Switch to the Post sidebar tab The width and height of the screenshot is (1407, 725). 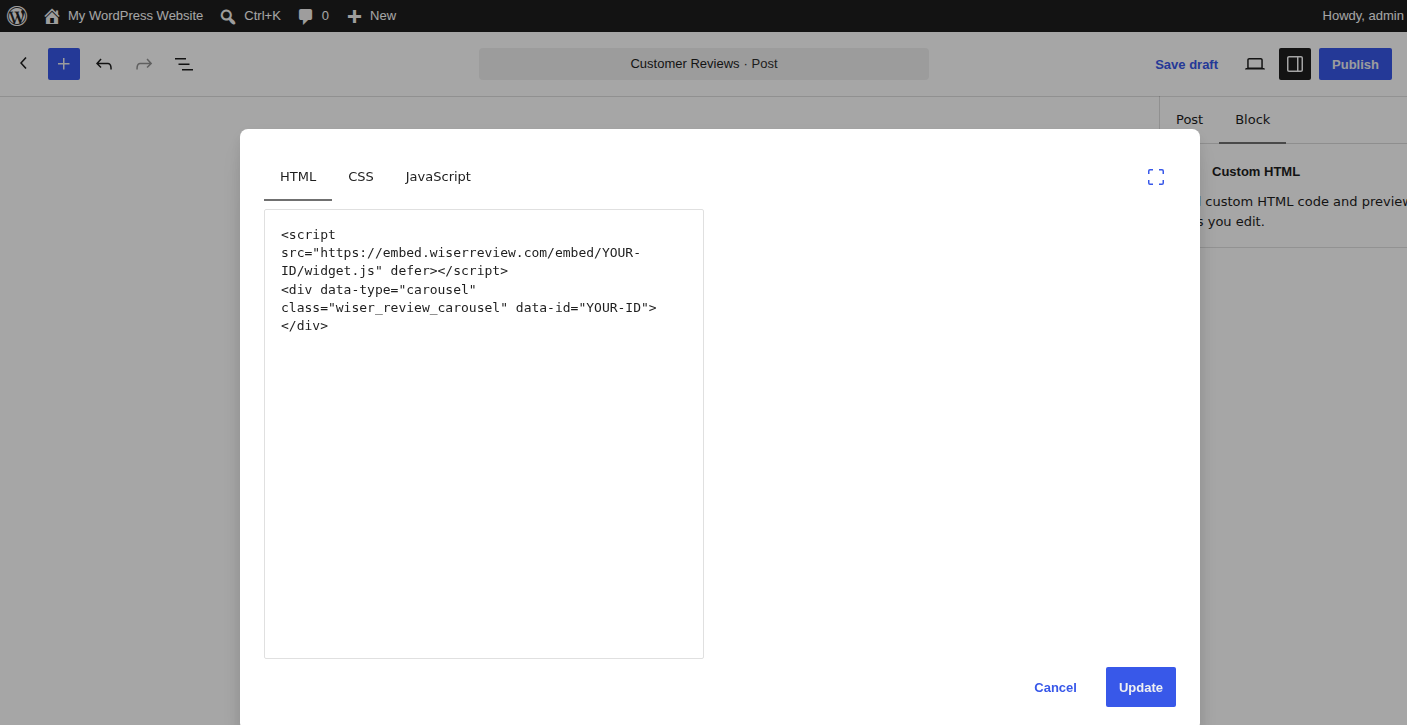(1189, 120)
